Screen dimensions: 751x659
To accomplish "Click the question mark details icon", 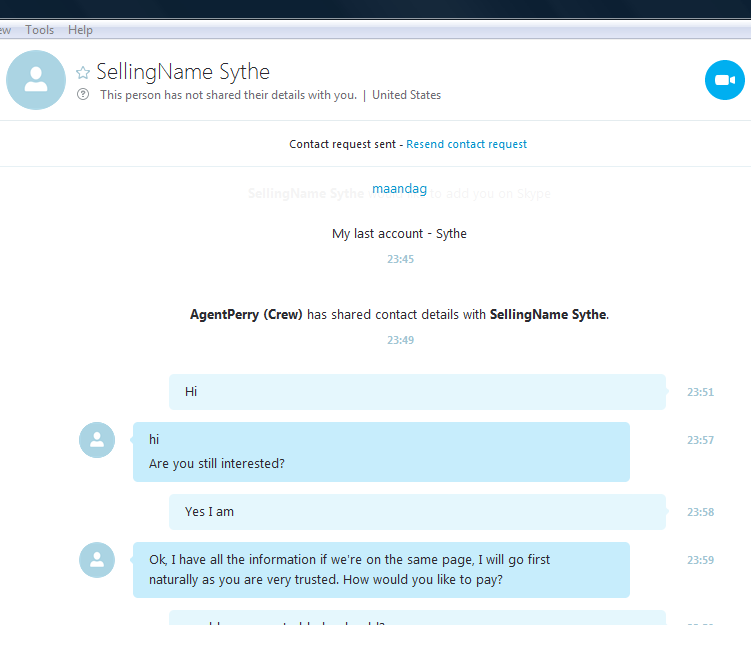I will coord(83,94).
